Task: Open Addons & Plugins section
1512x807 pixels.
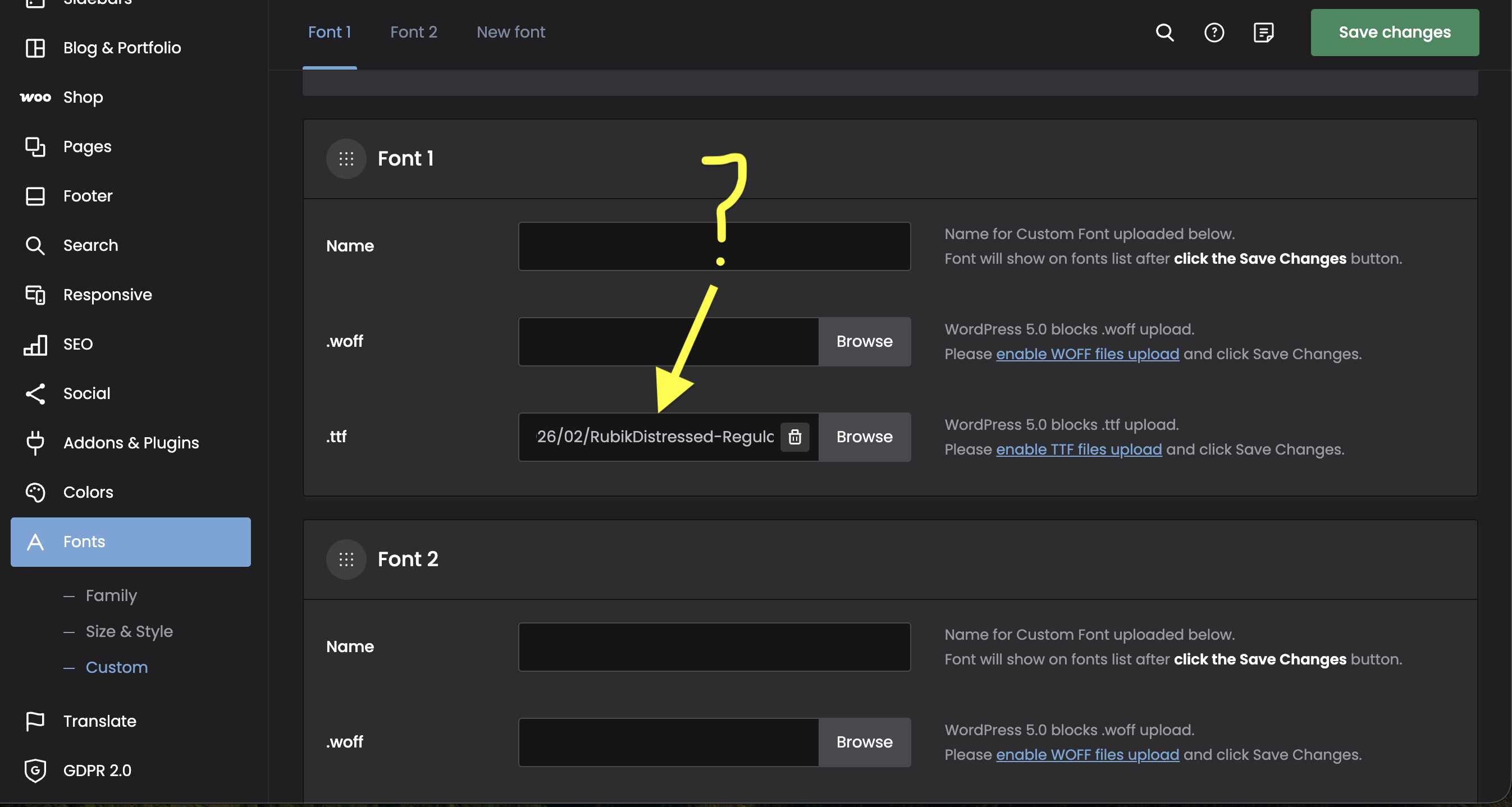Action: 131,443
